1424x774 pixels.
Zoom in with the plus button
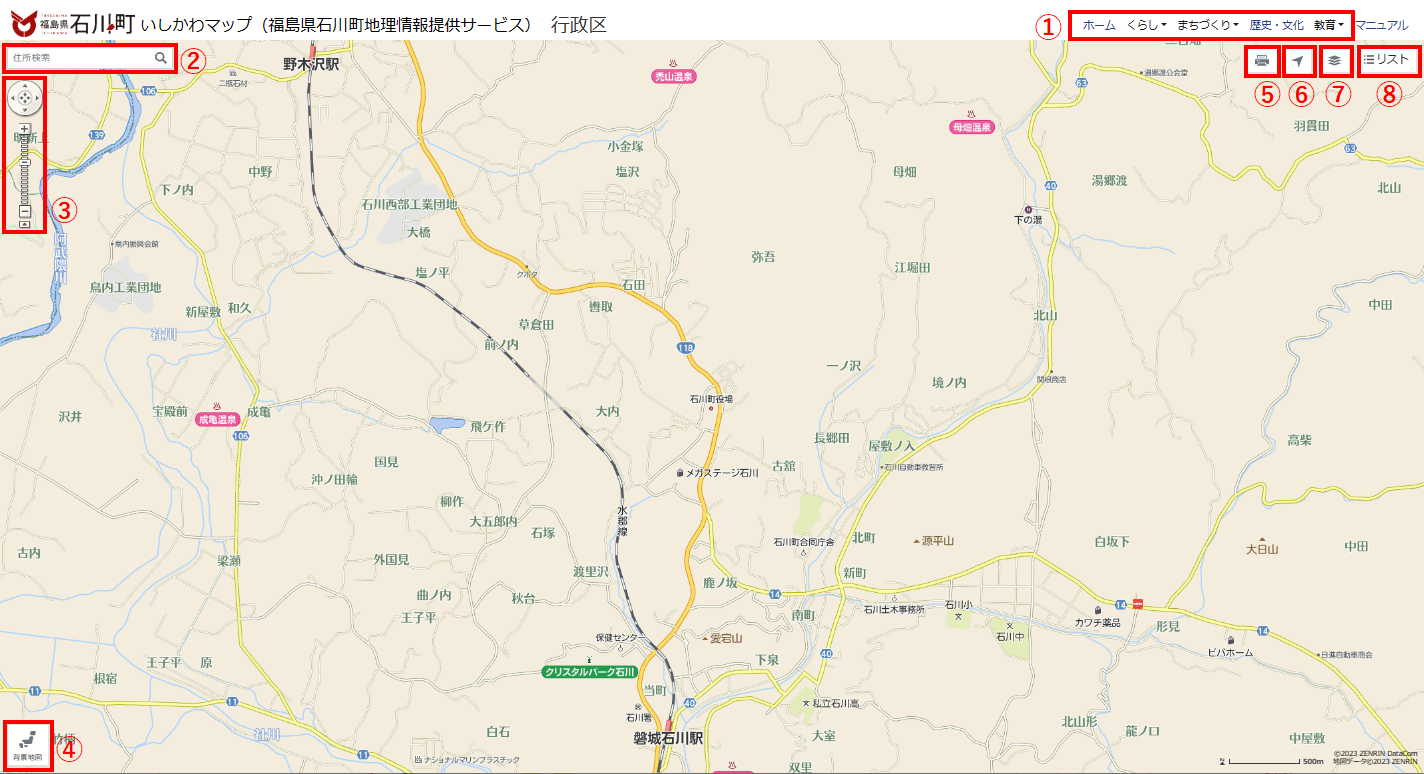(x=25, y=129)
